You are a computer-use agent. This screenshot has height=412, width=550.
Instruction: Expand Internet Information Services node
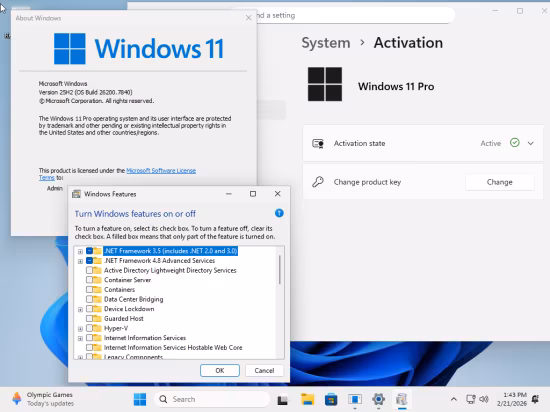click(80, 338)
